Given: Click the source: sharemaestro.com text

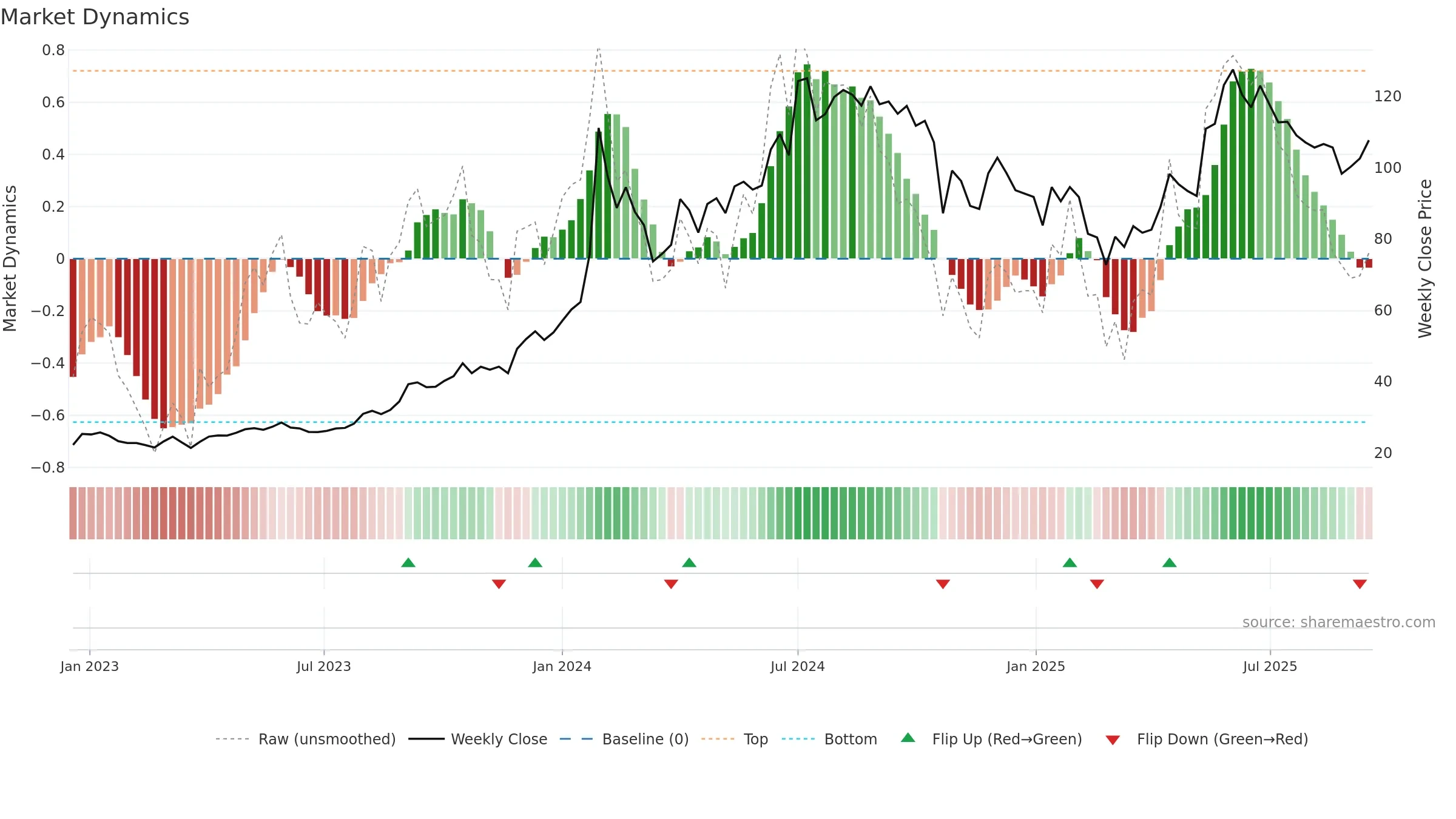Looking at the screenshot, I should 1339,622.
